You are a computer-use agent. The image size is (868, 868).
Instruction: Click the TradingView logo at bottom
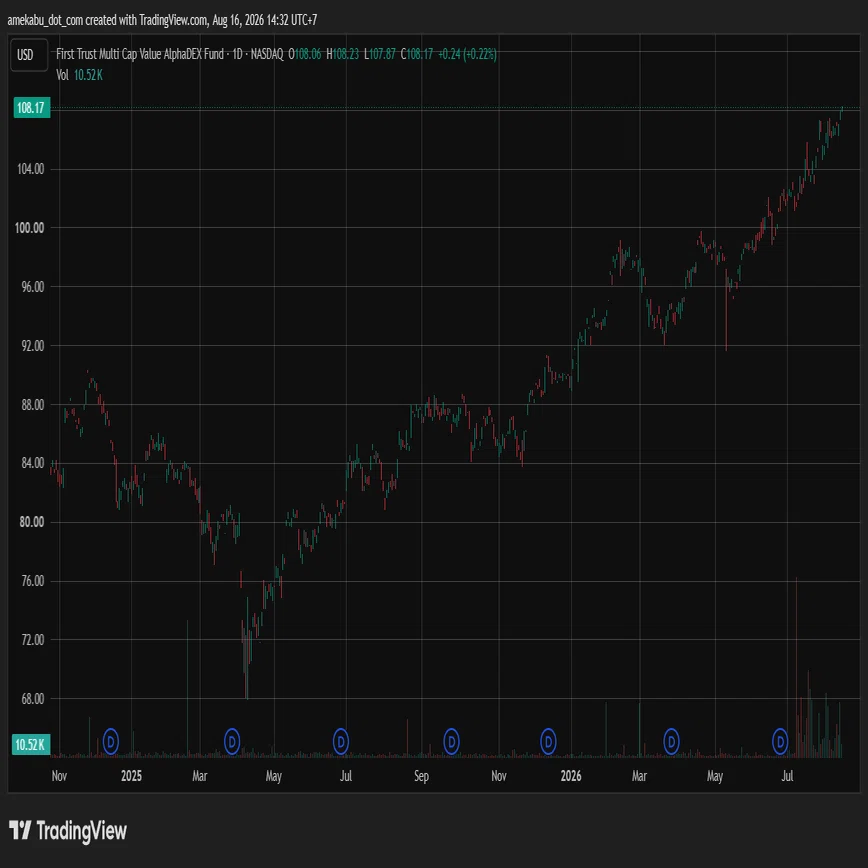[68, 830]
